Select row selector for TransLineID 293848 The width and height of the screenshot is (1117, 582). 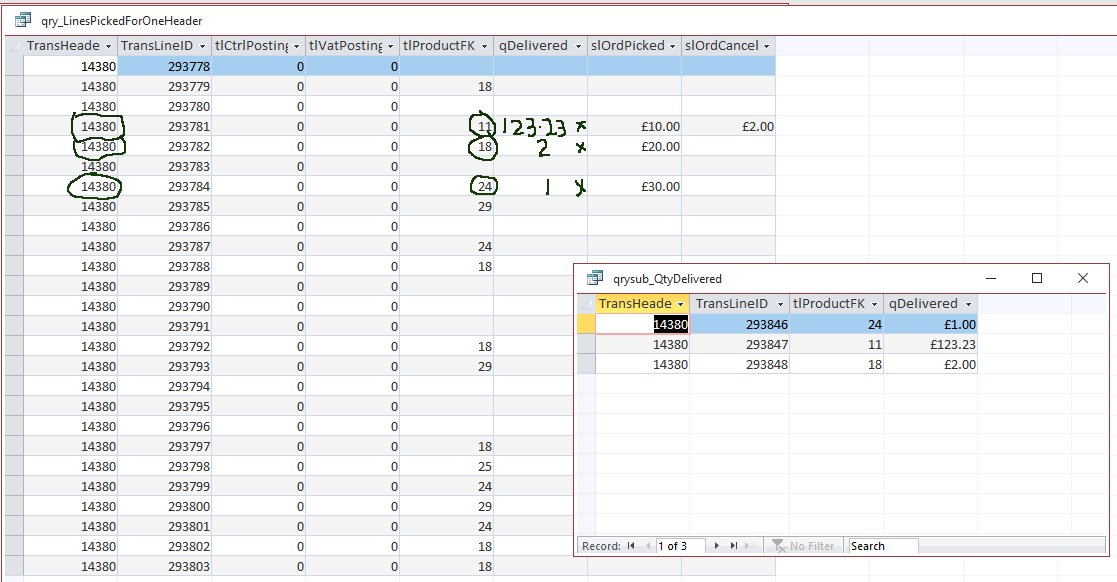point(586,364)
